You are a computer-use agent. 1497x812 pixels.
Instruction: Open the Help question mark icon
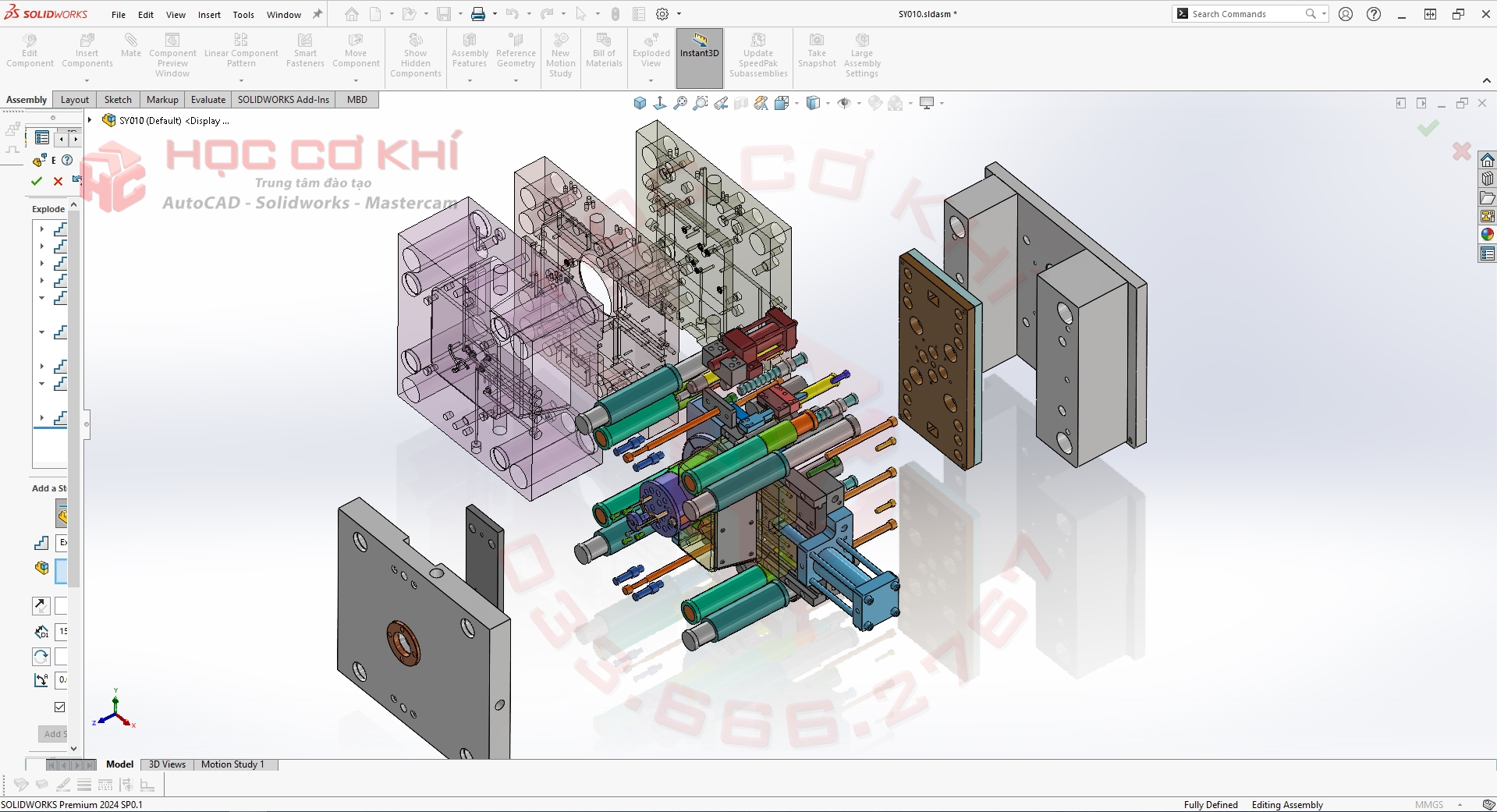pos(1374,14)
